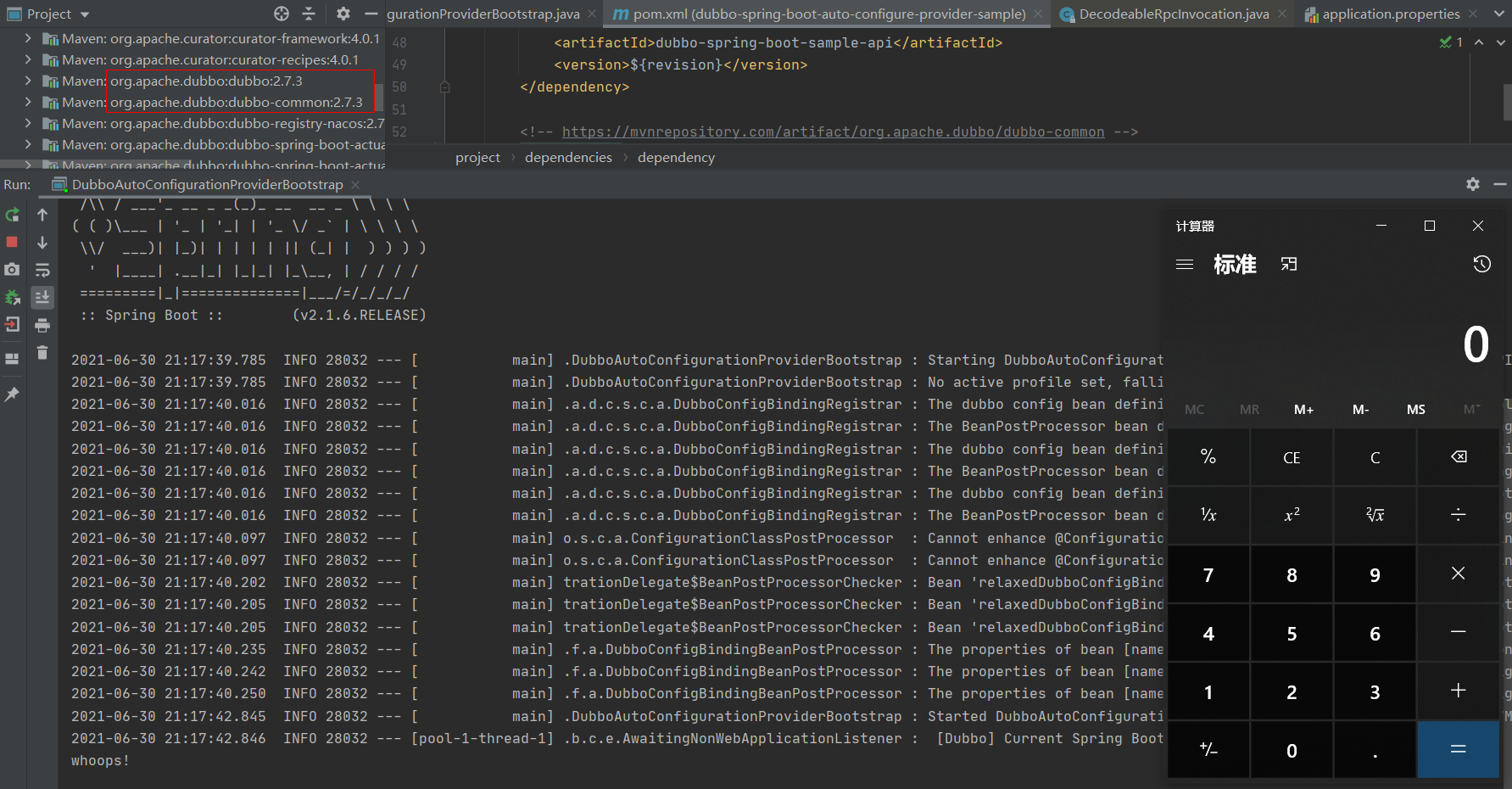Toggle Scroll to End in Run console
The width and height of the screenshot is (1512, 789).
(42, 298)
